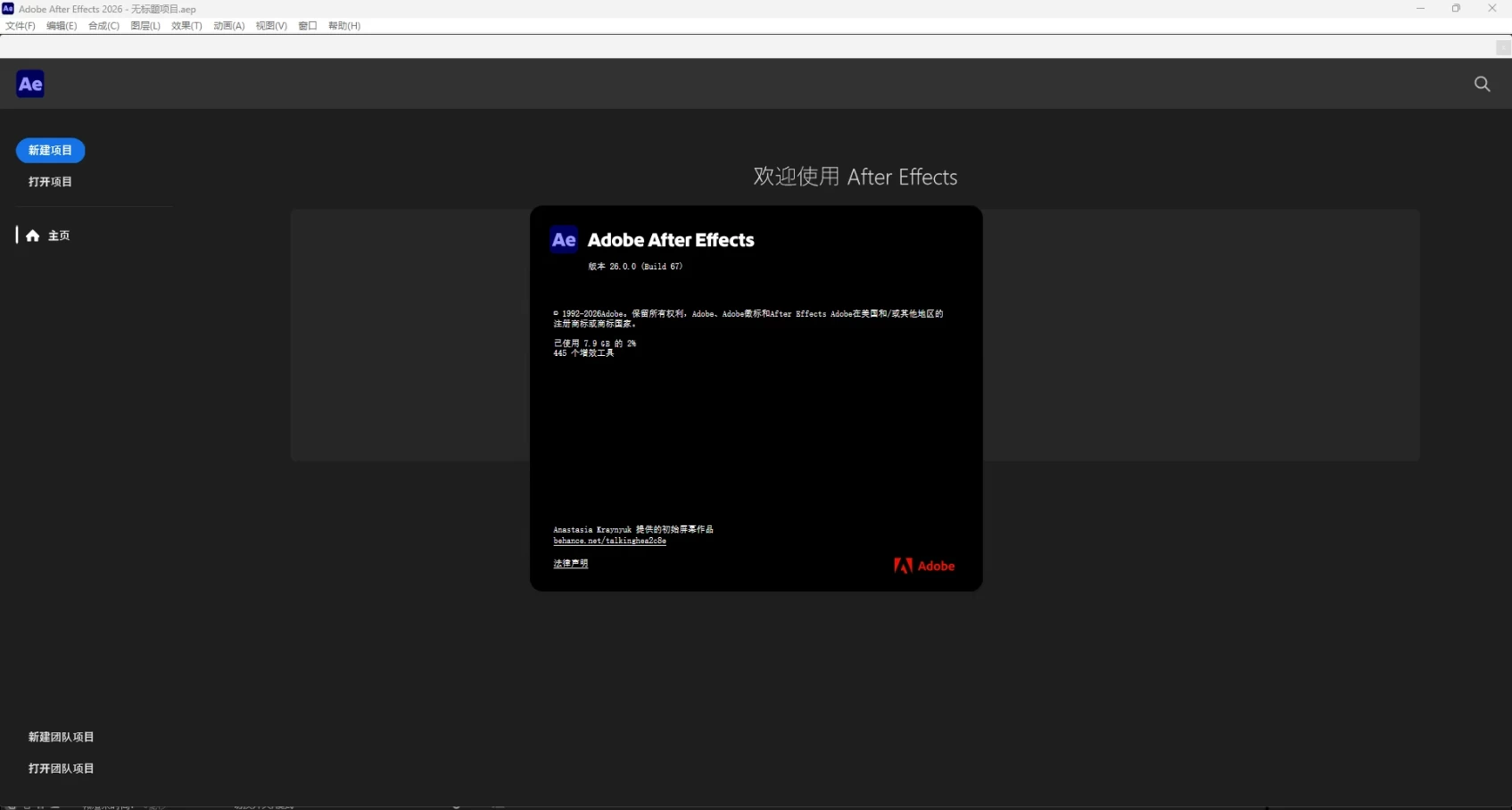This screenshot has width=1512, height=810.
Task: Open the 视图(V) menu
Action: [271, 26]
